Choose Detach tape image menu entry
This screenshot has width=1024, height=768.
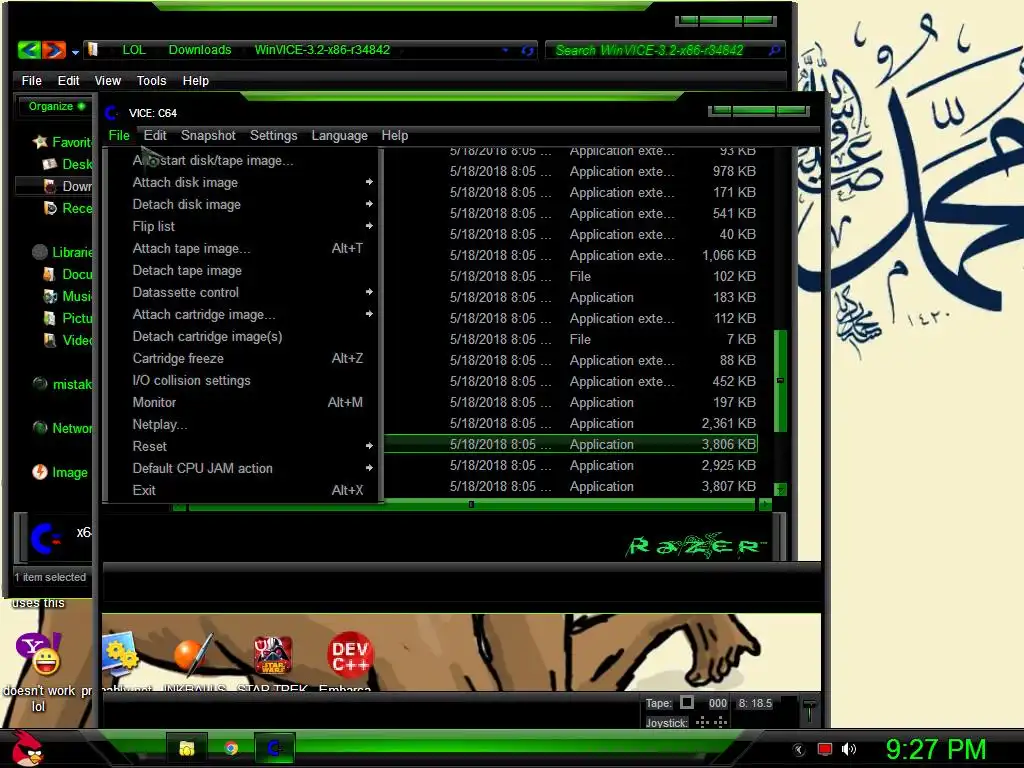click(x=243, y=270)
